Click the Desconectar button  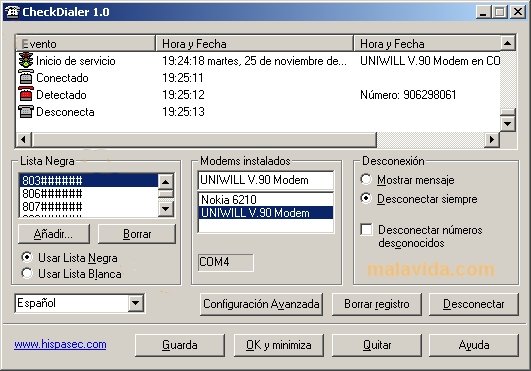click(x=473, y=304)
